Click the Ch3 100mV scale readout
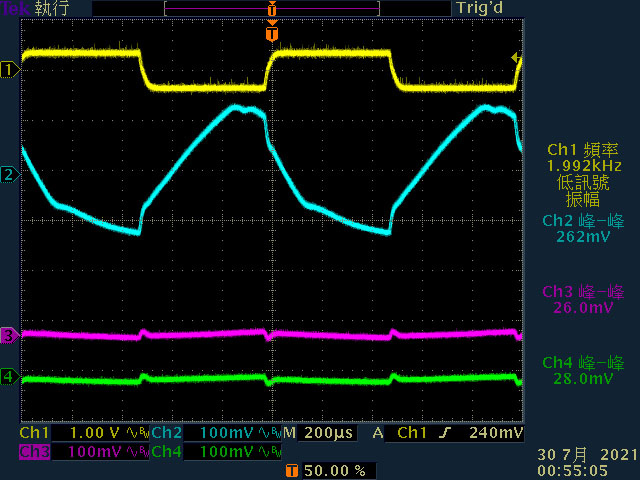This screenshot has height=480, width=640. coord(95,452)
